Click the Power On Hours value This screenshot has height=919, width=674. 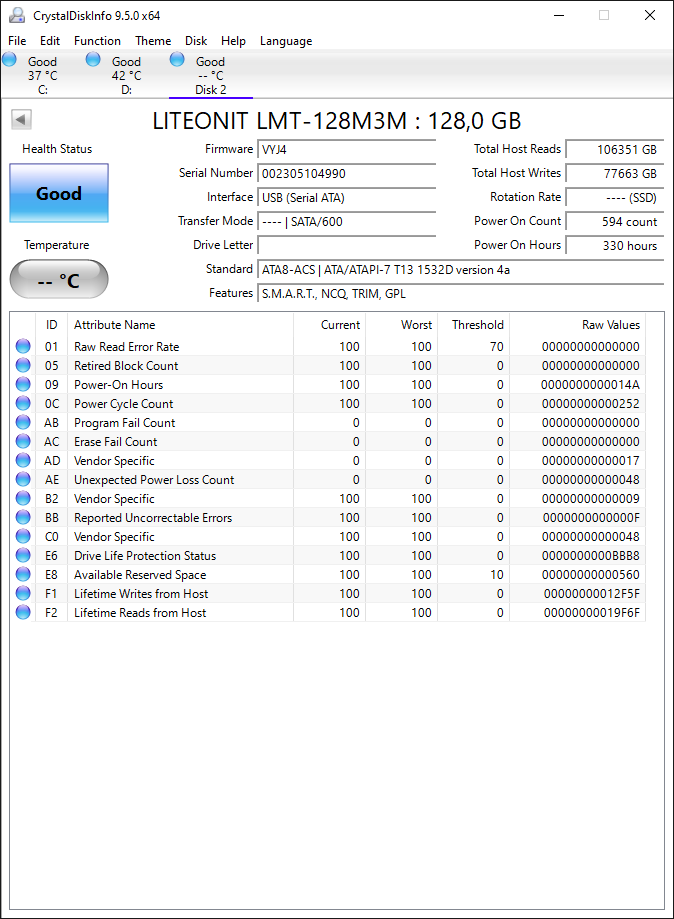point(615,246)
